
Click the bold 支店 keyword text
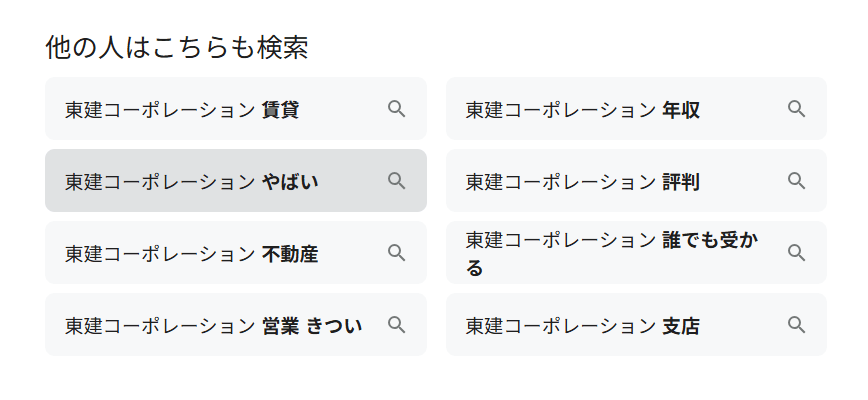coord(681,325)
